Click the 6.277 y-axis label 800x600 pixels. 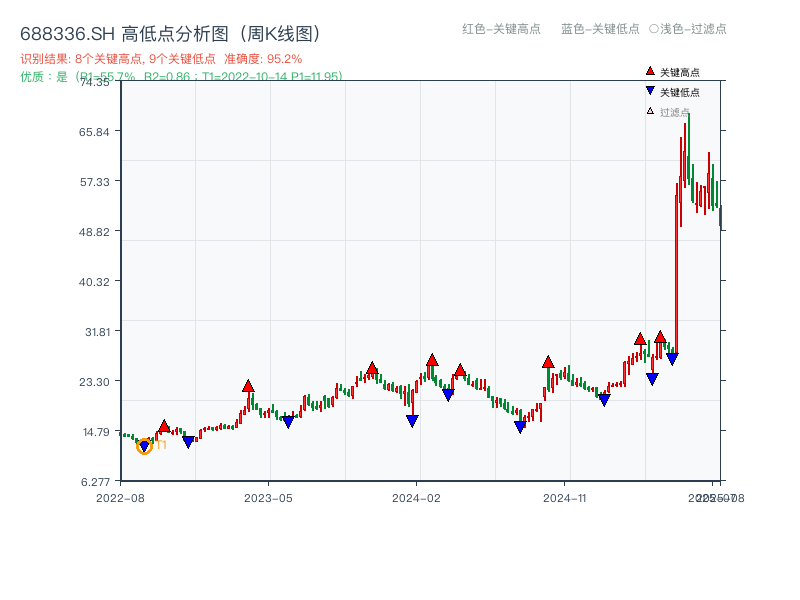(x=95, y=482)
